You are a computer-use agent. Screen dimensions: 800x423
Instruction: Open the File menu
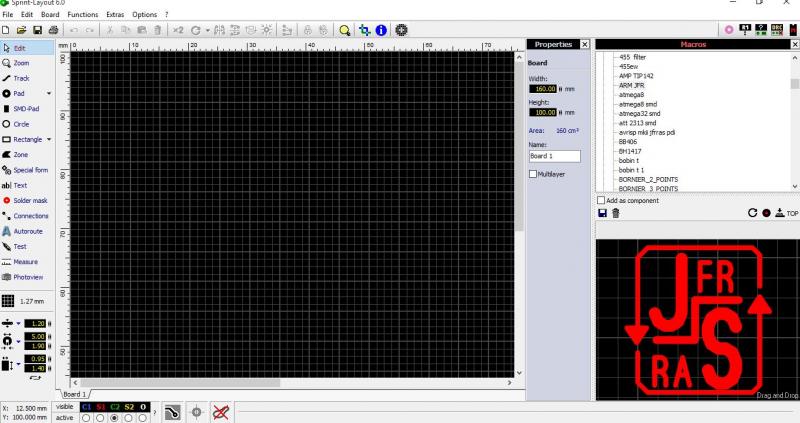tap(8, 15)
